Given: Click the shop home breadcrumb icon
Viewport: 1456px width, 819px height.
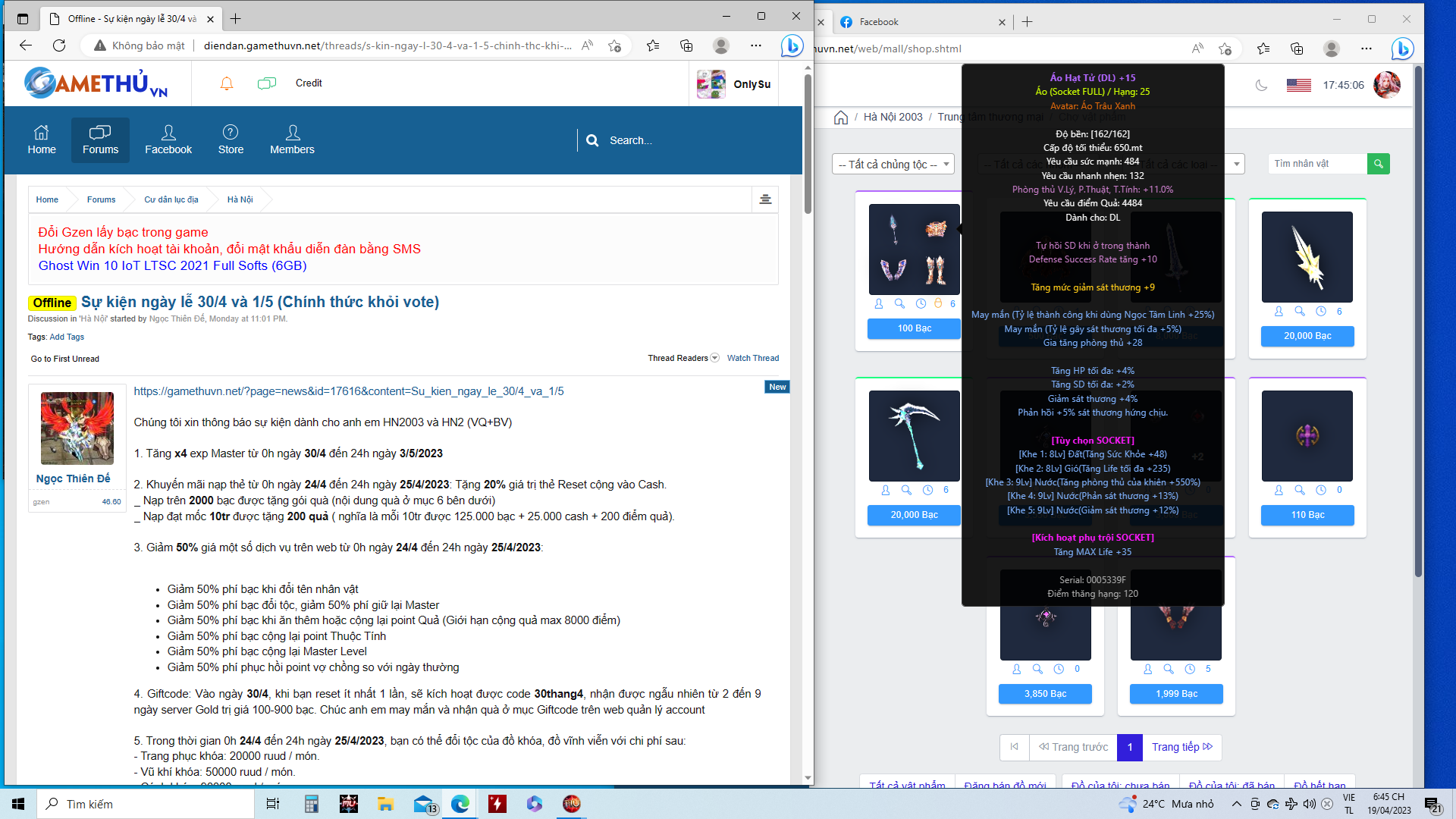Looking at the screenshot, I should click(840, 118).
